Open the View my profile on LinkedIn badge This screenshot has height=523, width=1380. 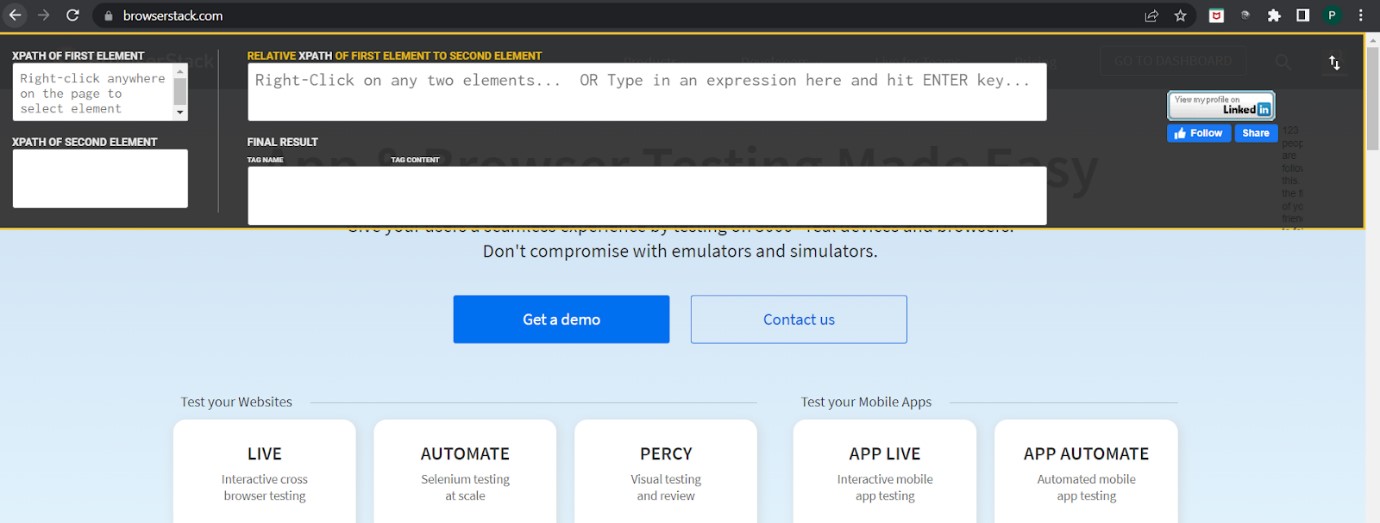click(x=1221, y=105)
